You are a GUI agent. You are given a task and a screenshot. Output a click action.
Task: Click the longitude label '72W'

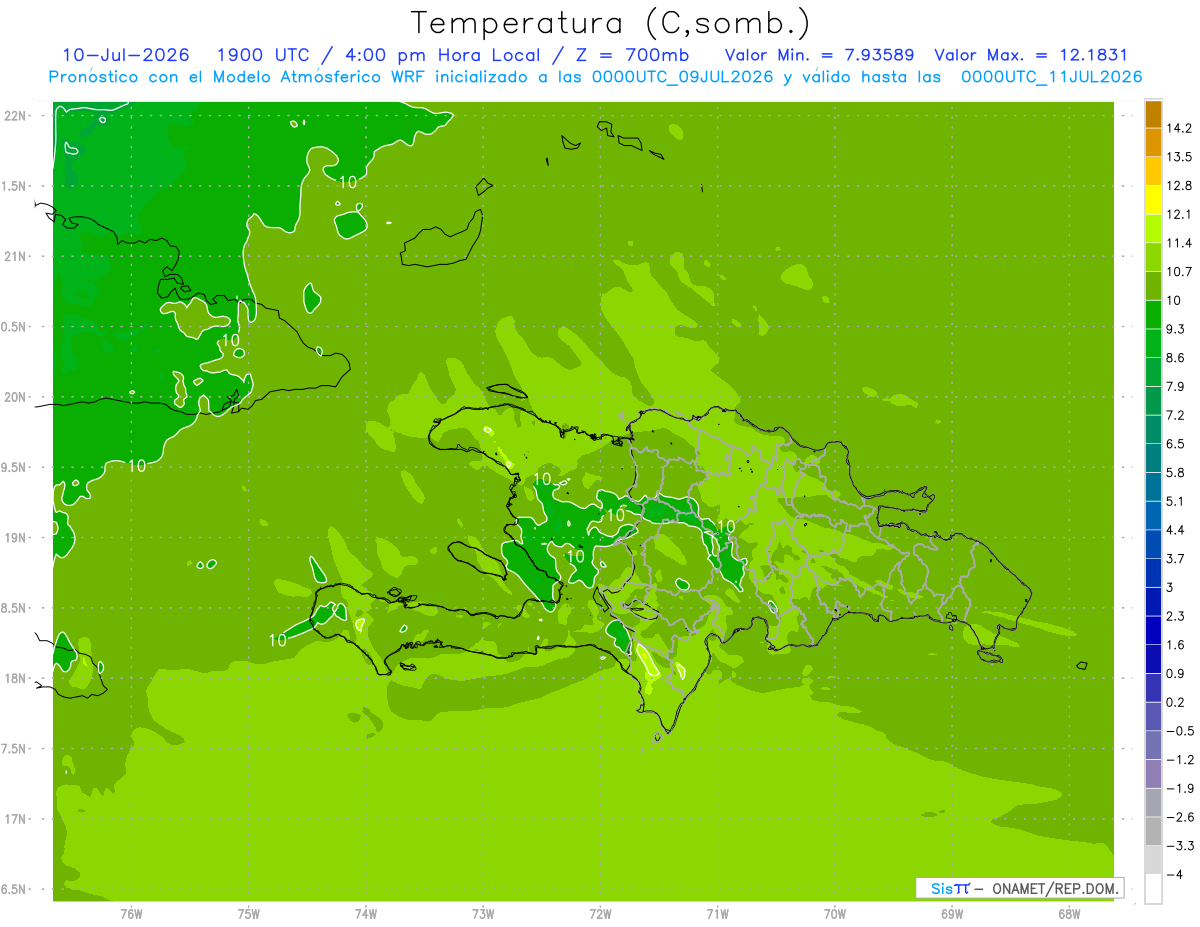(x=600, y=913)
